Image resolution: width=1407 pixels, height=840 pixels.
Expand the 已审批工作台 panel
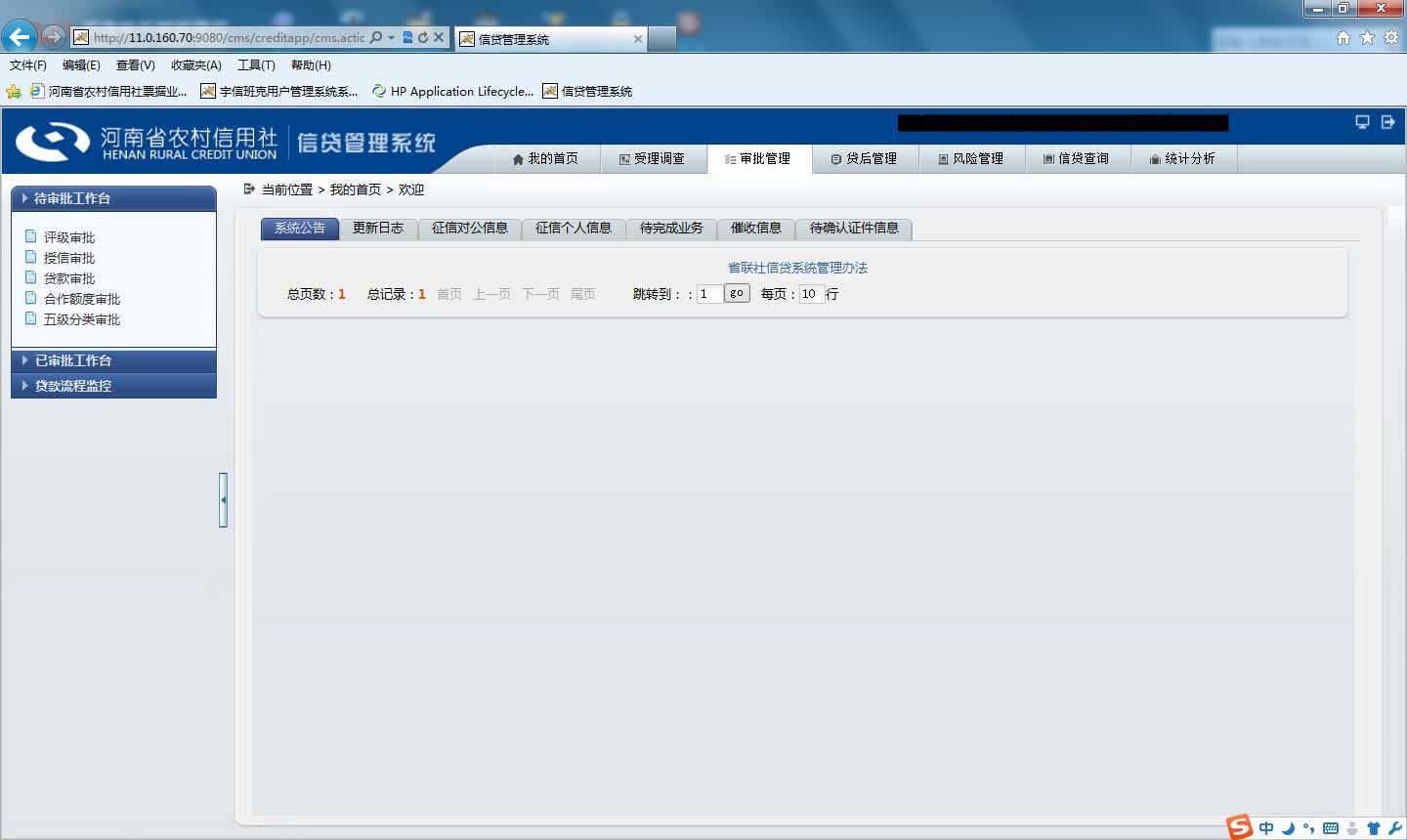tap(113, 360)
